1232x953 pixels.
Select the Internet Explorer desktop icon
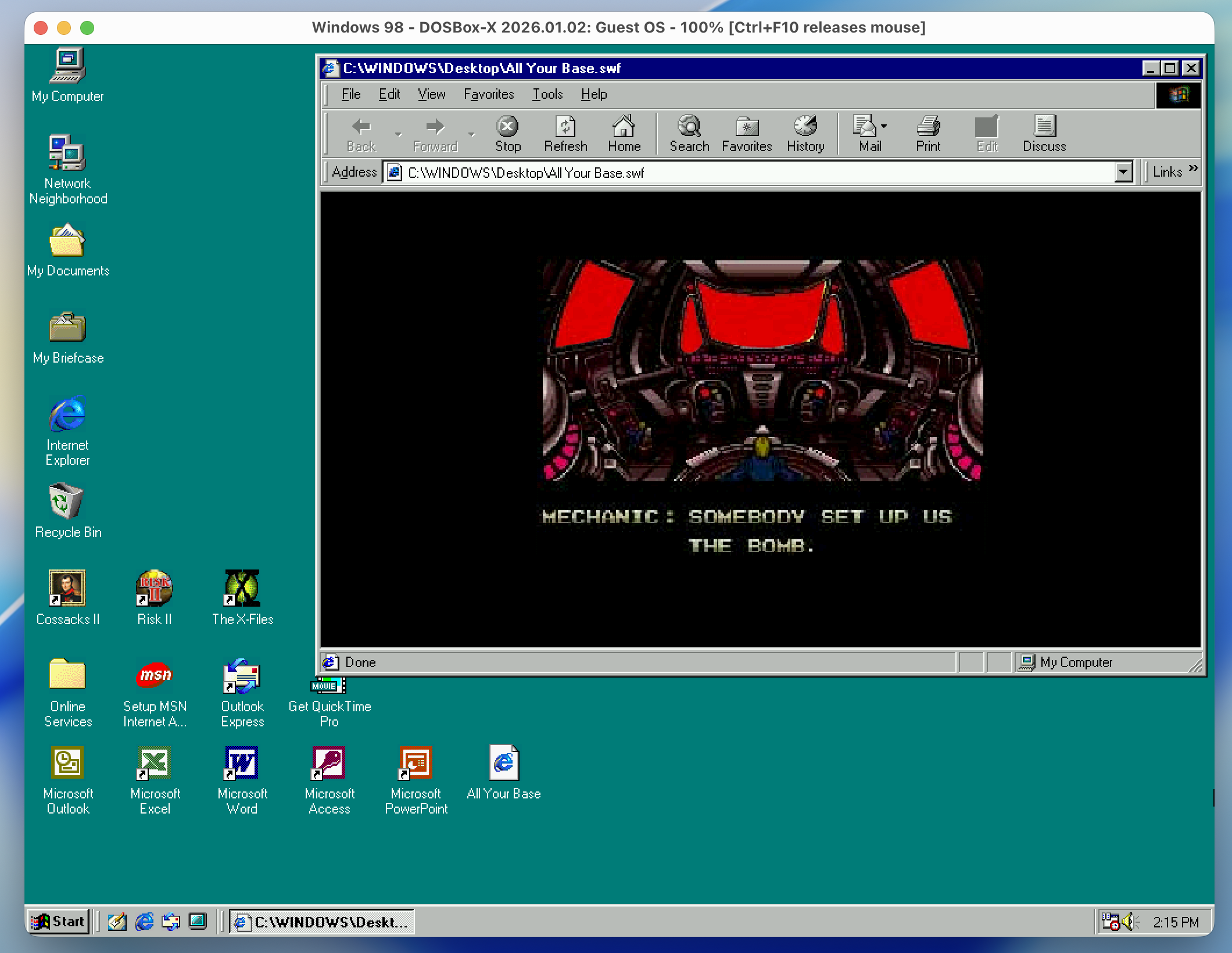click(x=67, y=431)
